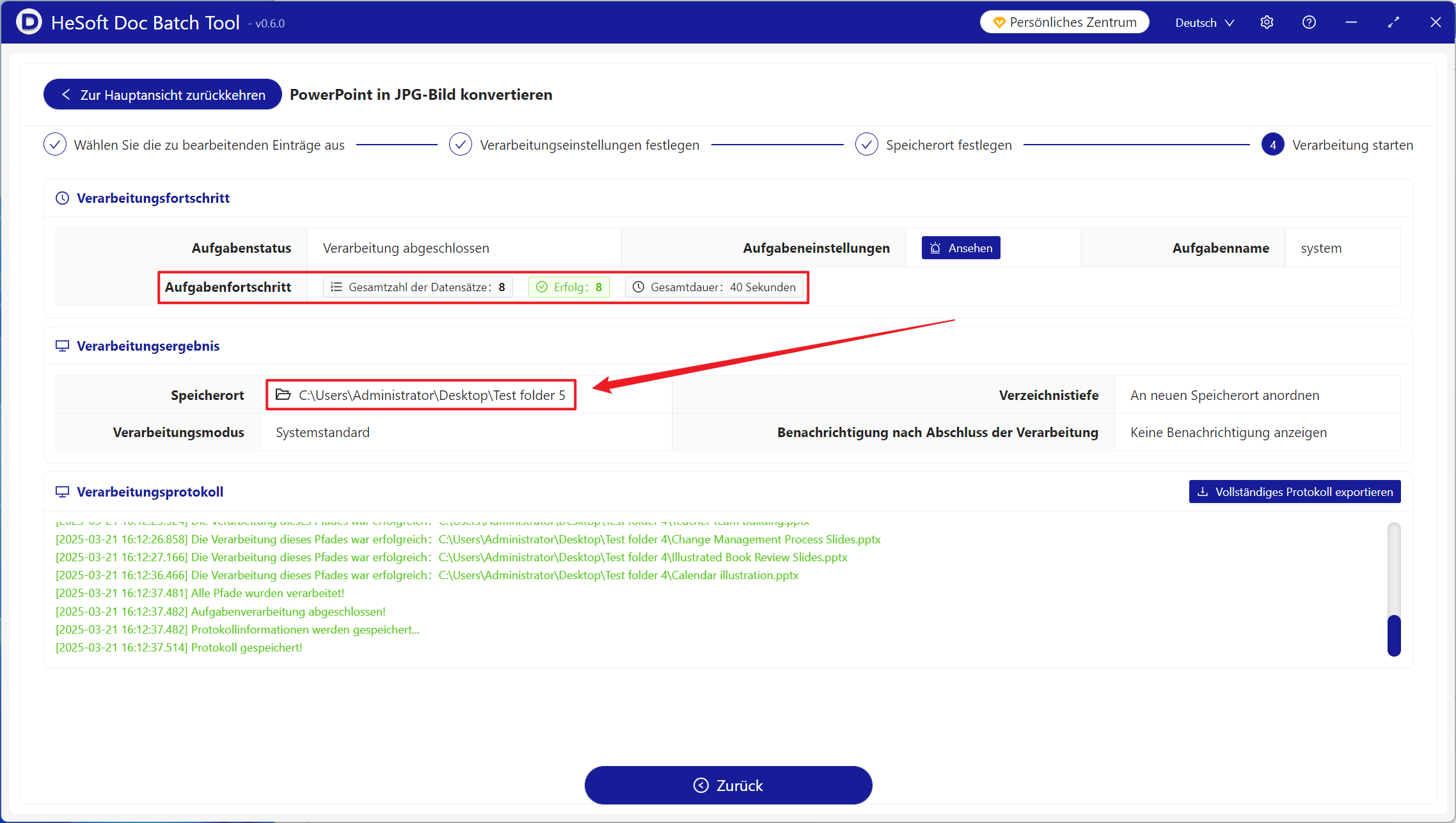This screenshot has height=823, width=1456.
Task: Click the clock icon next to Verarbeitungsfortschritt
Action: (62, 198)
